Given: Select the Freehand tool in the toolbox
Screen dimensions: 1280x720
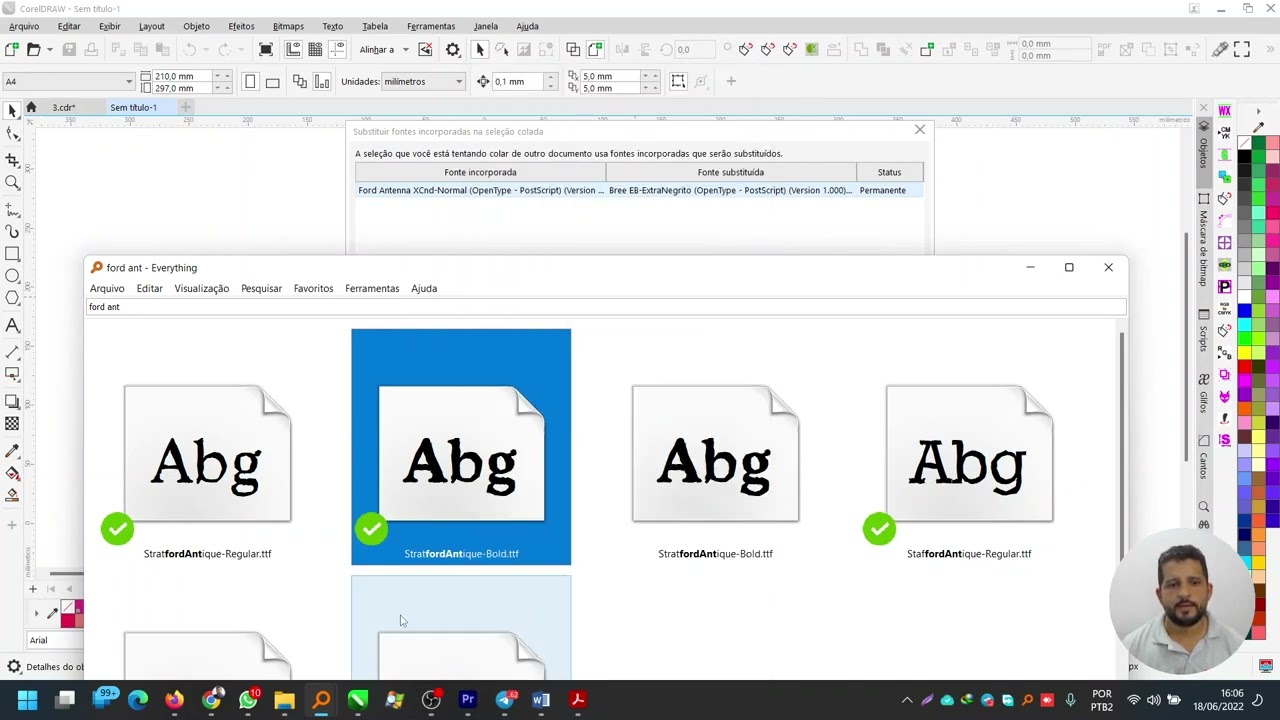Looking at the screenshot, I should (12, 208).
